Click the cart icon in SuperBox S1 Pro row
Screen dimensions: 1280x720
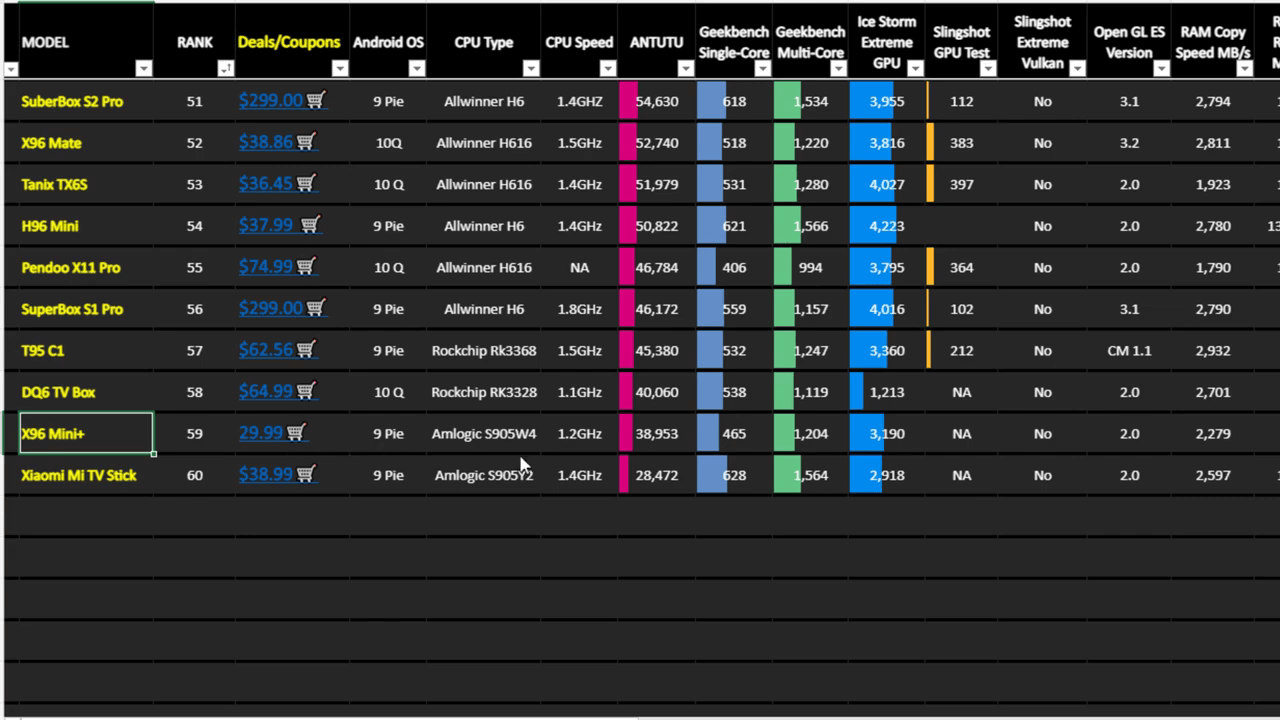316,308
